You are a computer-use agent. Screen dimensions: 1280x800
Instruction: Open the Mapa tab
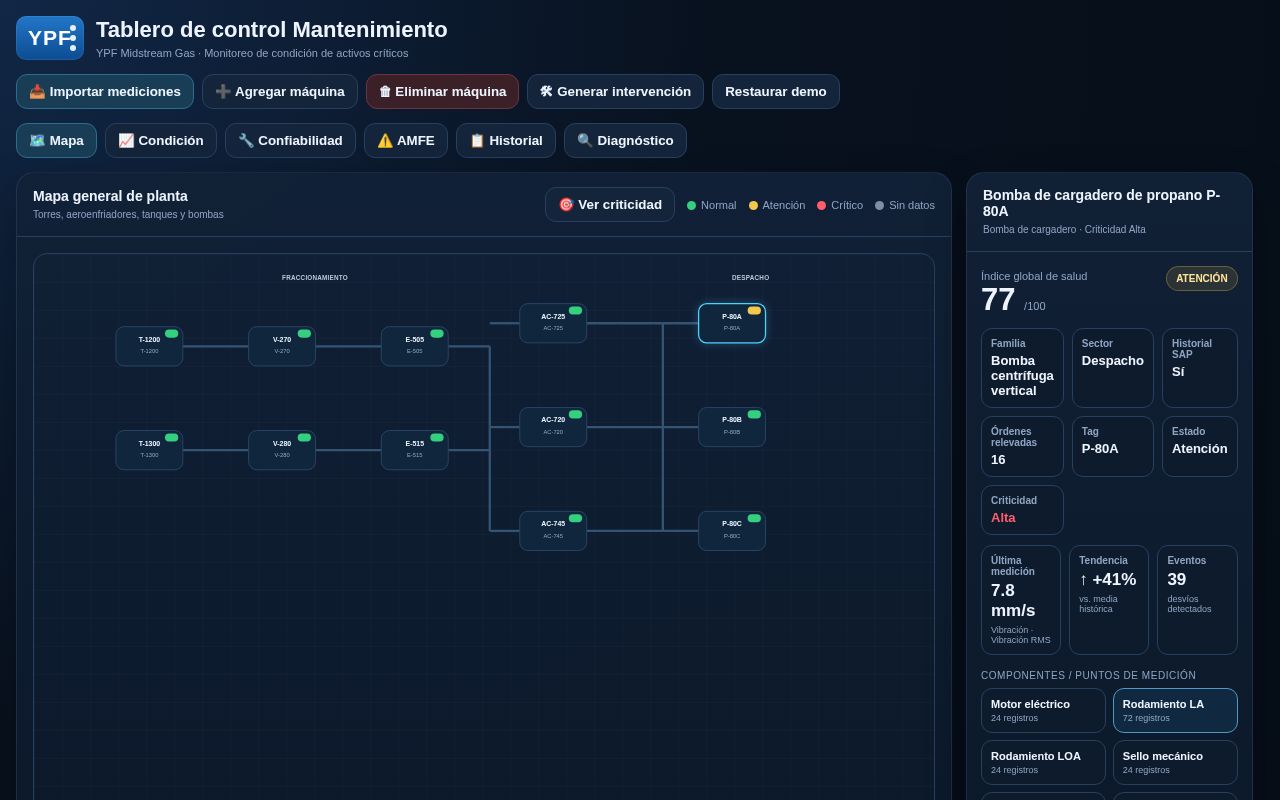pos(56,140)
